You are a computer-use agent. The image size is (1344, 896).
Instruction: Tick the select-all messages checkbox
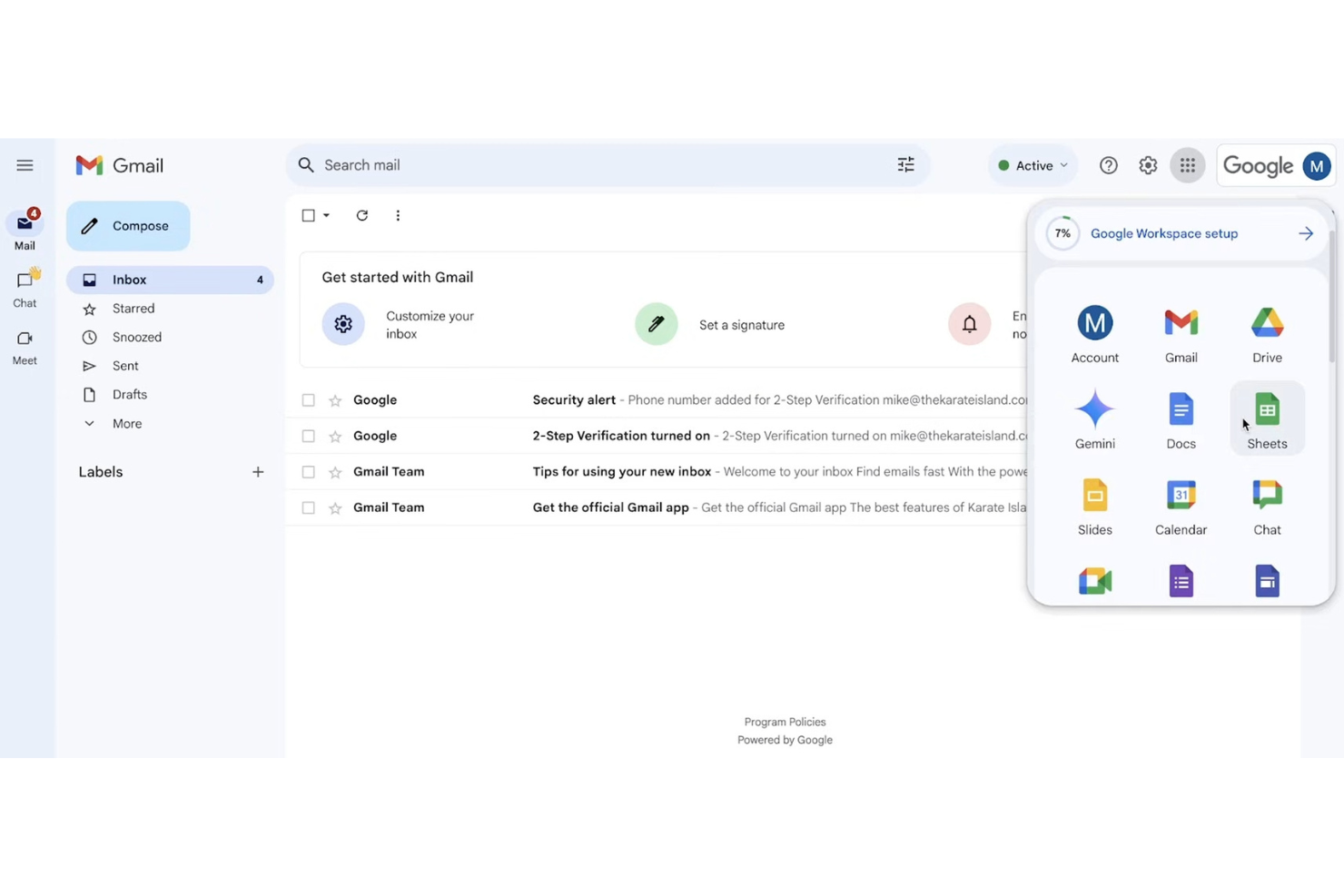pos(308,215)
